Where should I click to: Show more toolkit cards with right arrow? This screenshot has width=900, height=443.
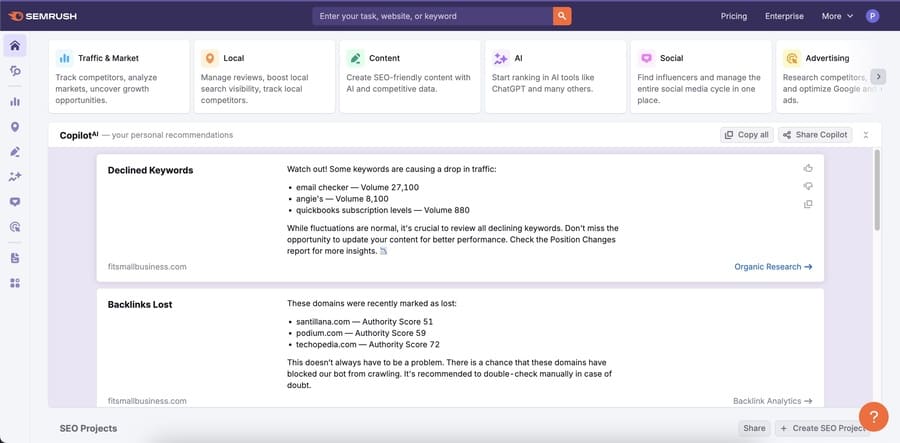pos(878,76)
